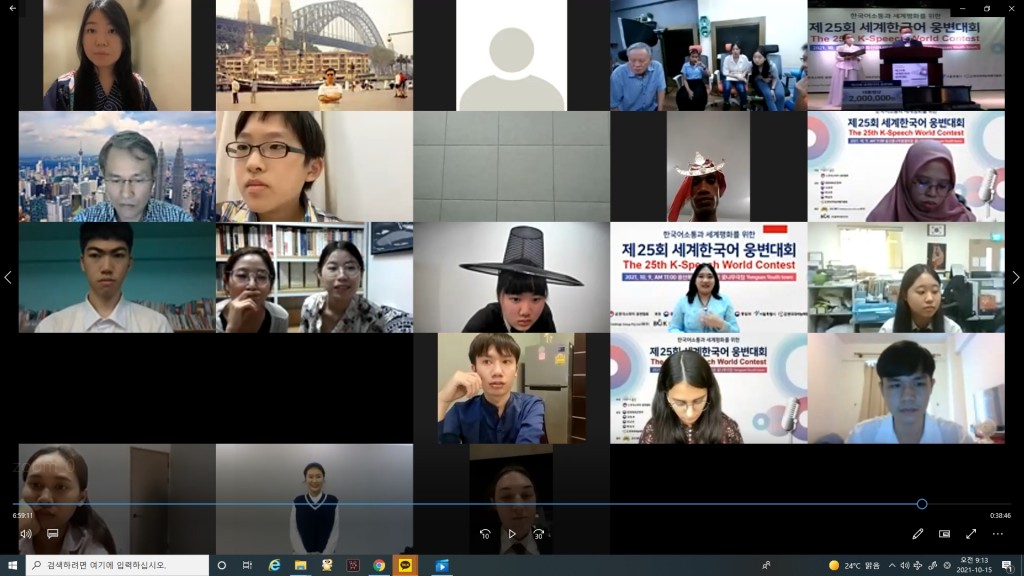This screenshot has width=1024, height=576.
Task: Open the taskbar clock and date
Action: coord(974,565)
